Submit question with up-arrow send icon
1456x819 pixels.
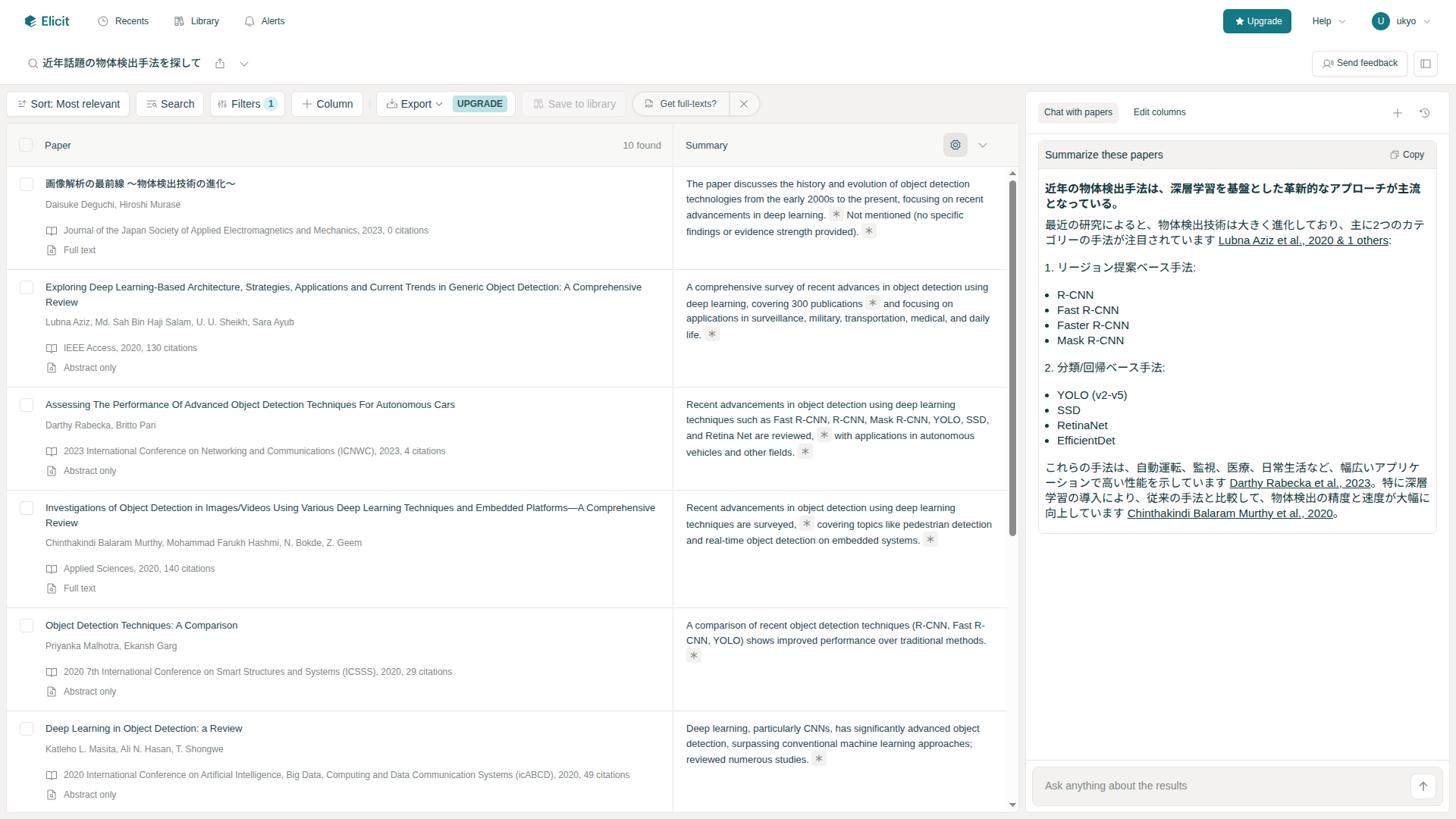click(x=1423, y=786)
